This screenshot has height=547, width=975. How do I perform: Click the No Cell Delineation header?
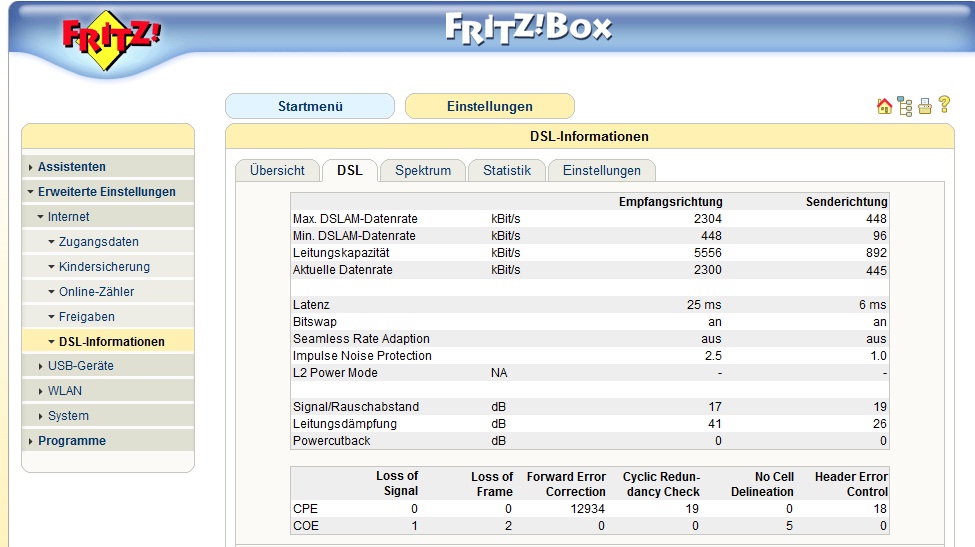point(762,484)
